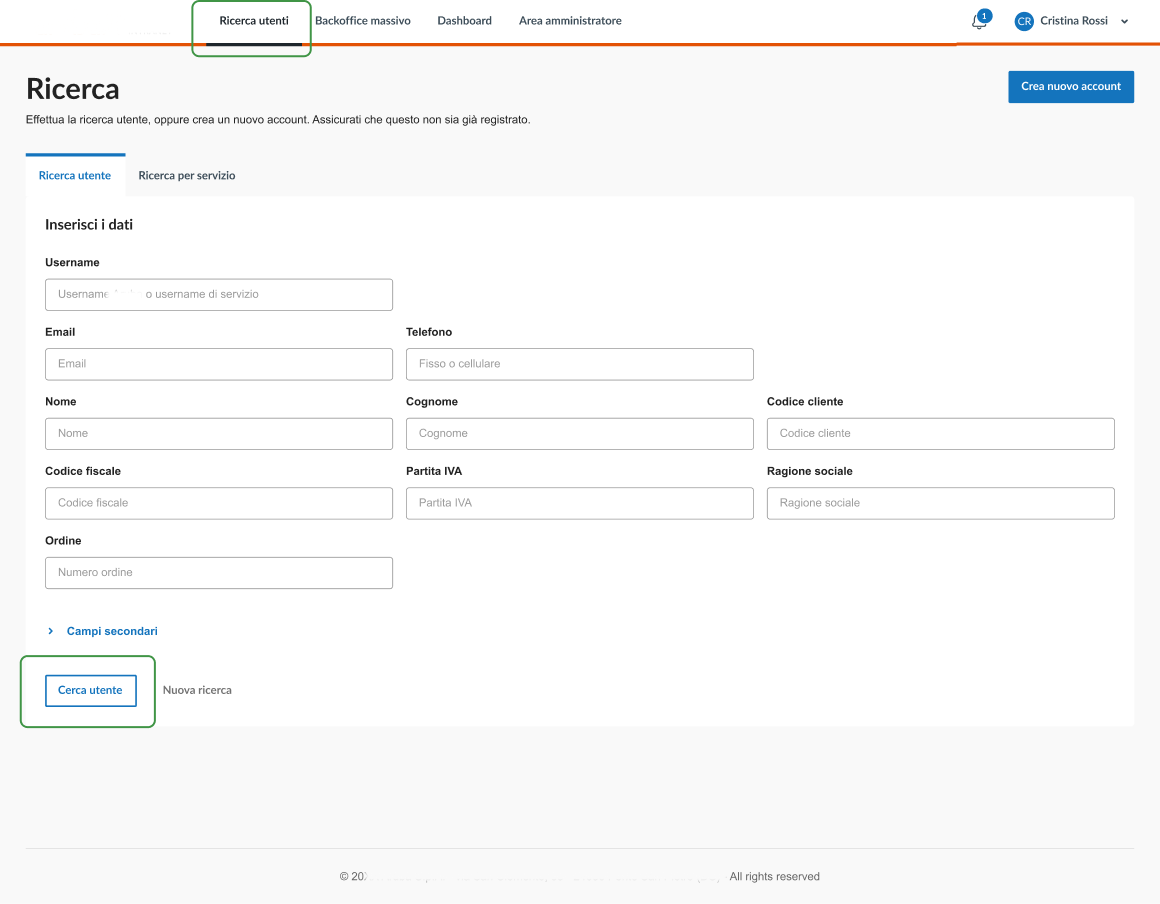
Task: Select the Telefono input field
Action: (x=579, y=364)
